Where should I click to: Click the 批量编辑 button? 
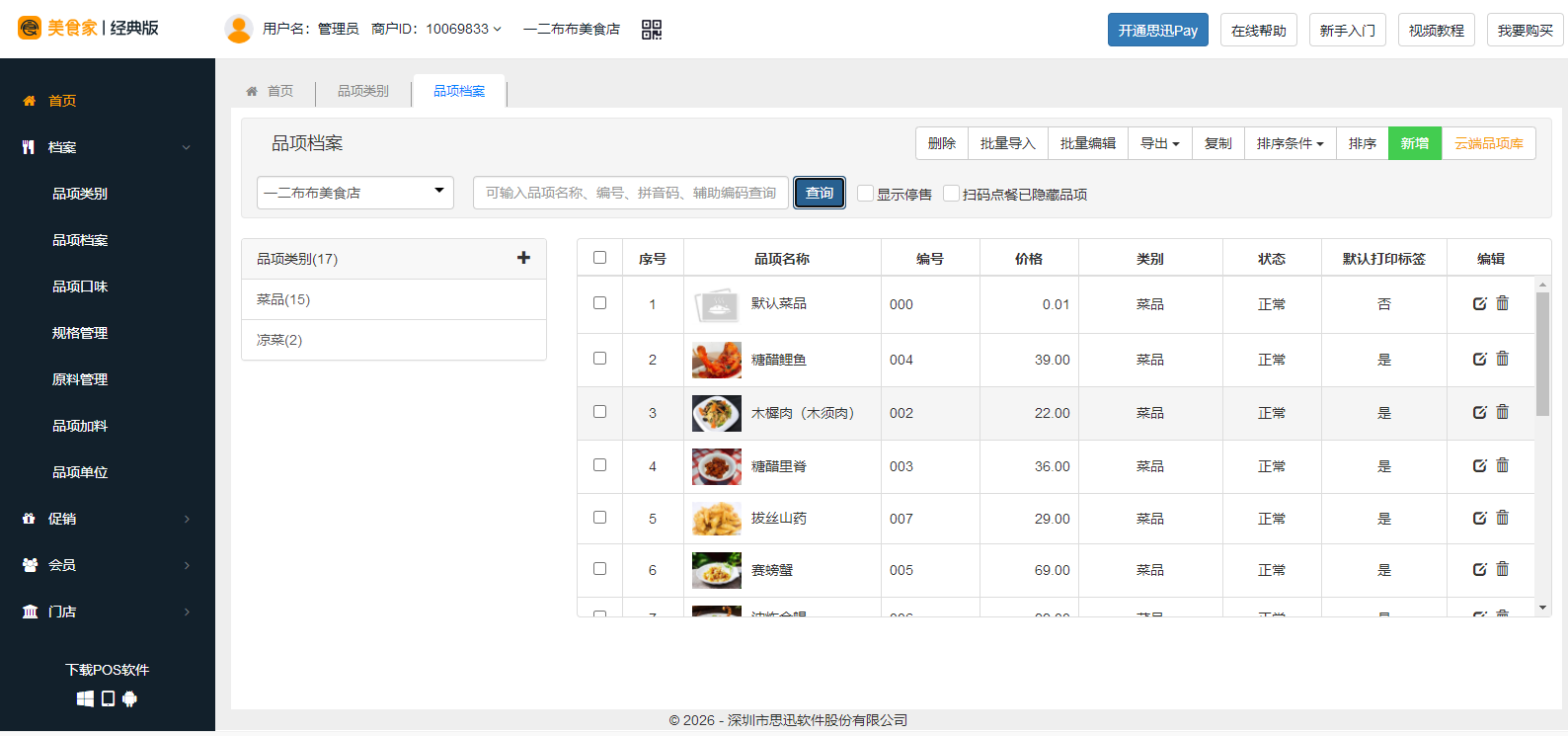[1088, 143]
